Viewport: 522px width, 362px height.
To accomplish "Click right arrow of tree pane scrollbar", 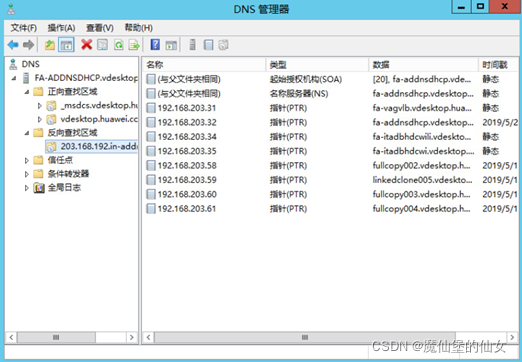I will coord(132,337).
